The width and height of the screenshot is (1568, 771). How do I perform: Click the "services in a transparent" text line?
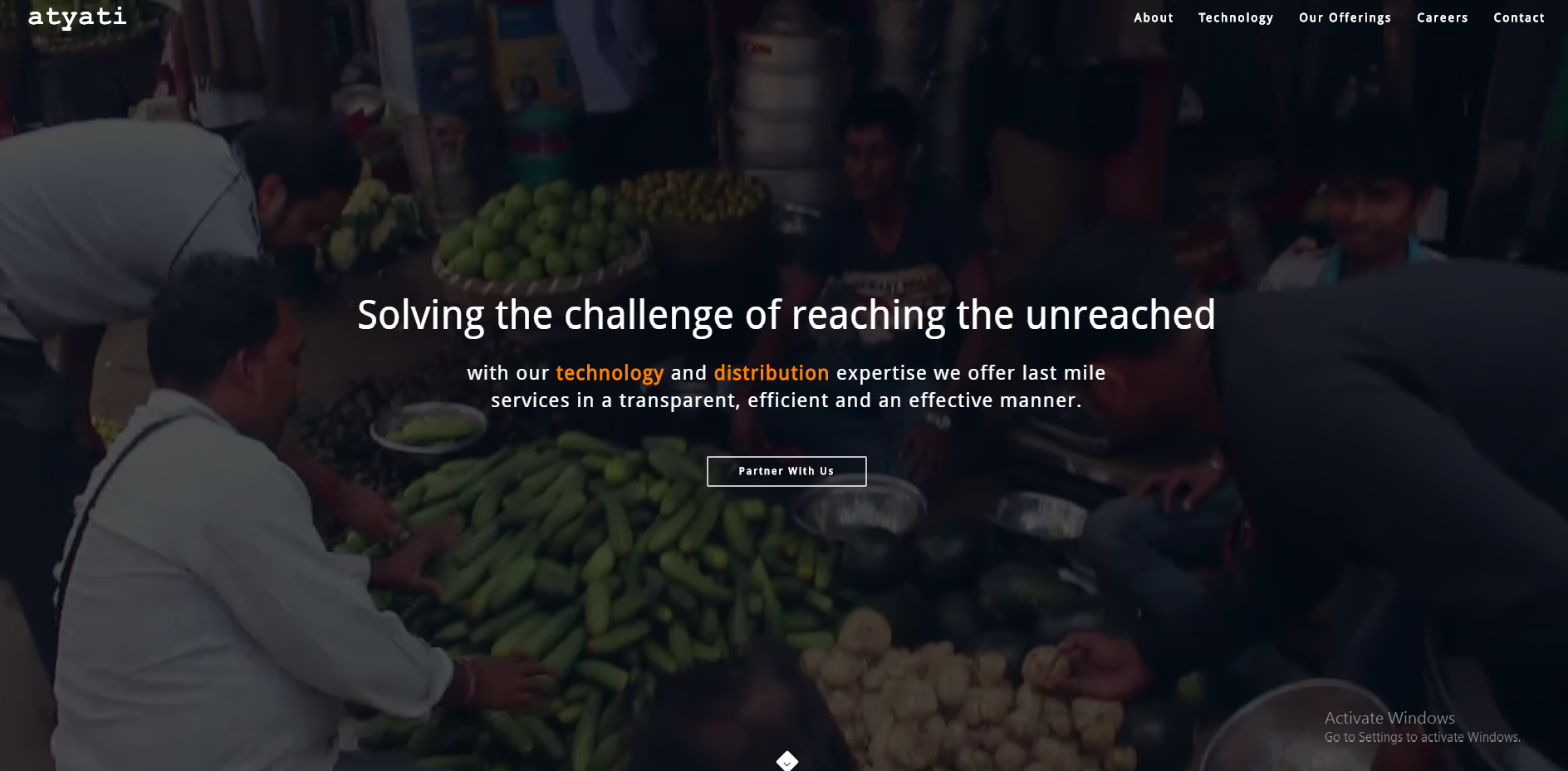(786, 401)
